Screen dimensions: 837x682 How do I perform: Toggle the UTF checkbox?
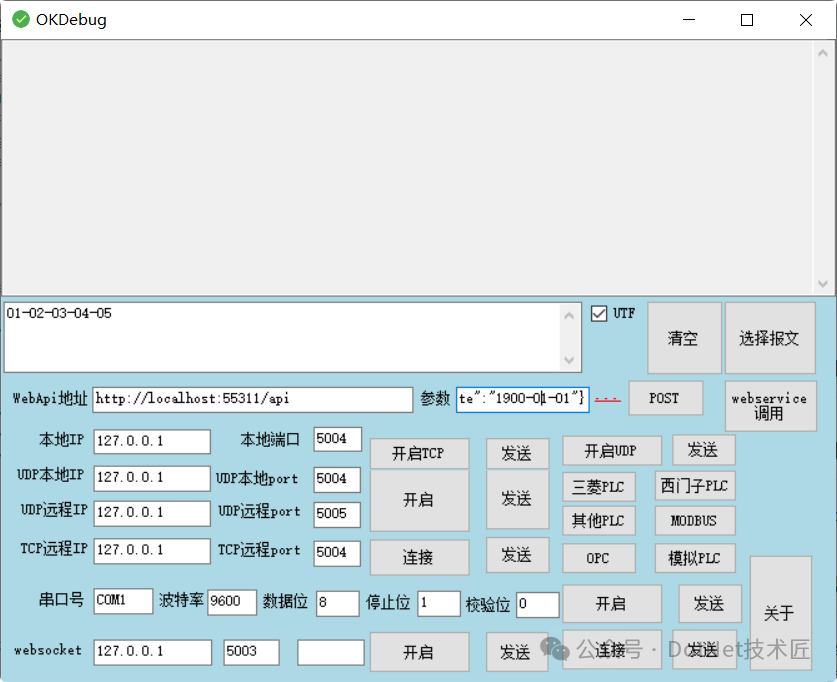[599, 313]
